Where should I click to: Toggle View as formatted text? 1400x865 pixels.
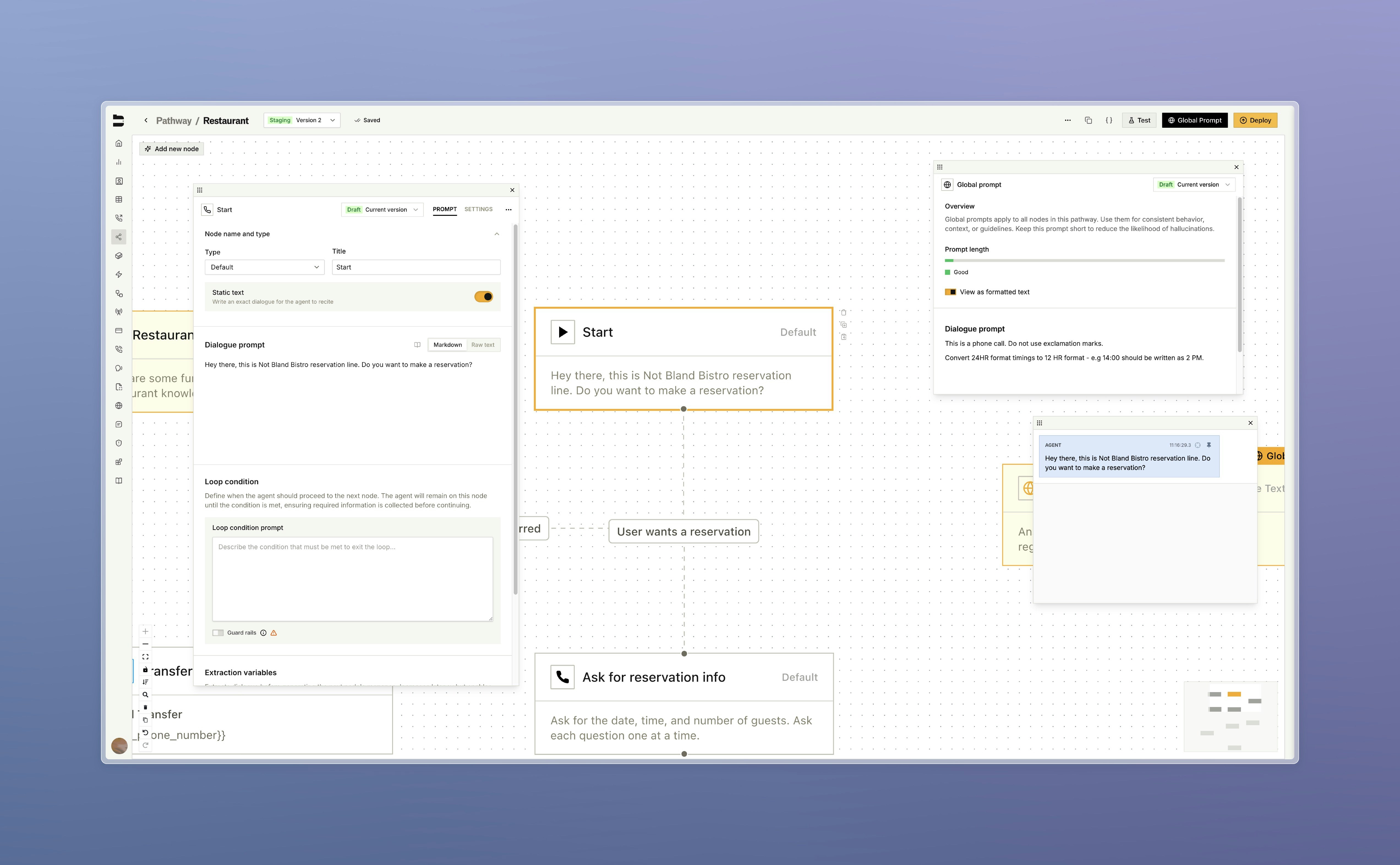tap(950, 292)
